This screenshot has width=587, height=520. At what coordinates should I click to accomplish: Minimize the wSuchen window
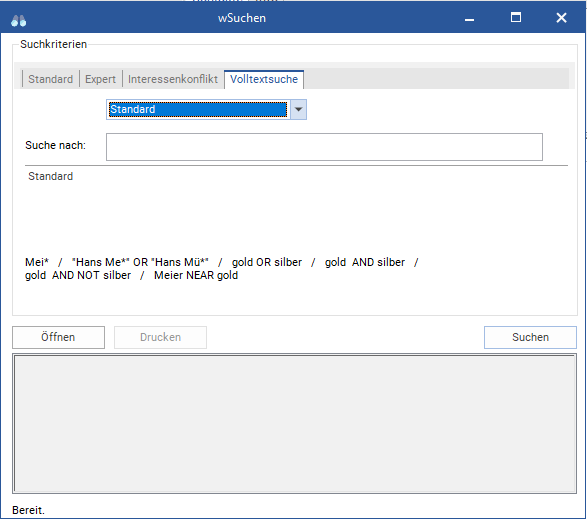[x=469, y=18]
